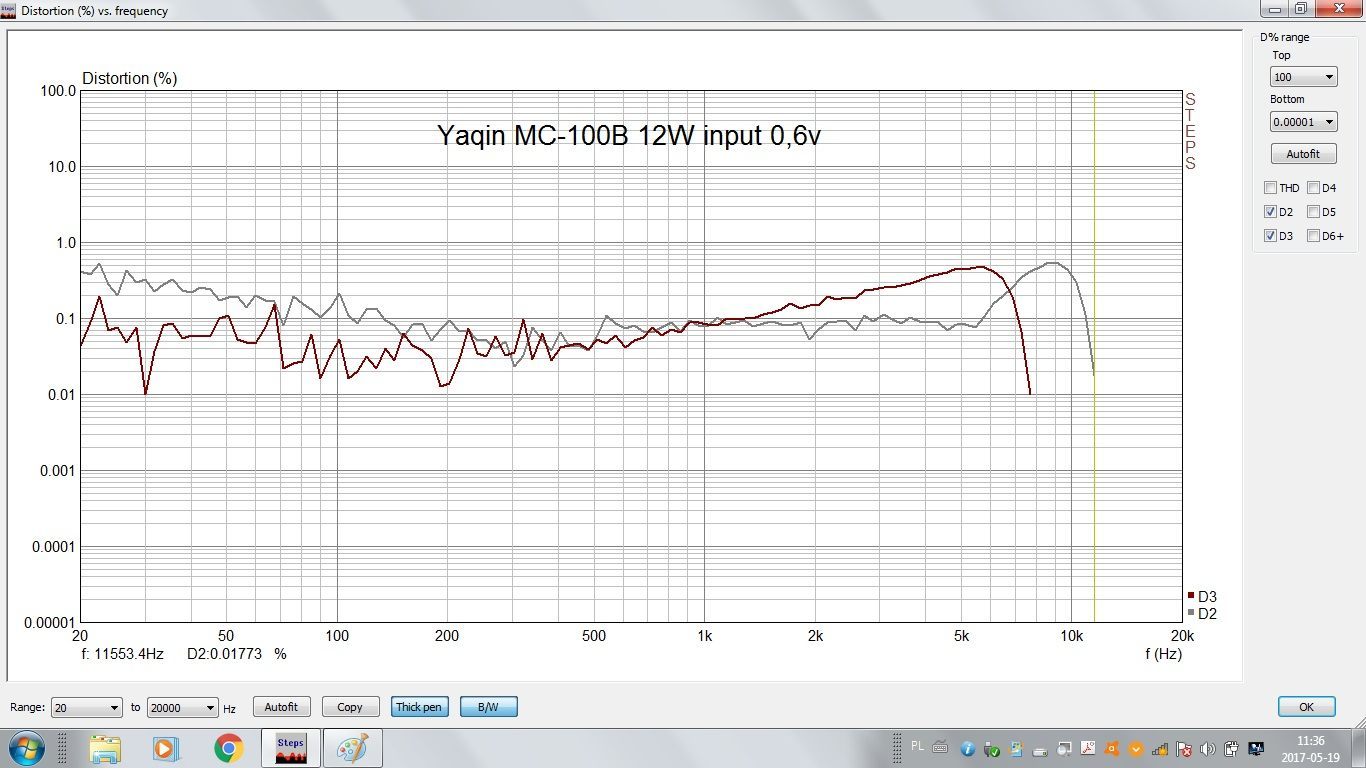Image resolution: width=1366 pixels, height=768 pixels.
Task: Click the PL language indicator
Action: point(918,746)
